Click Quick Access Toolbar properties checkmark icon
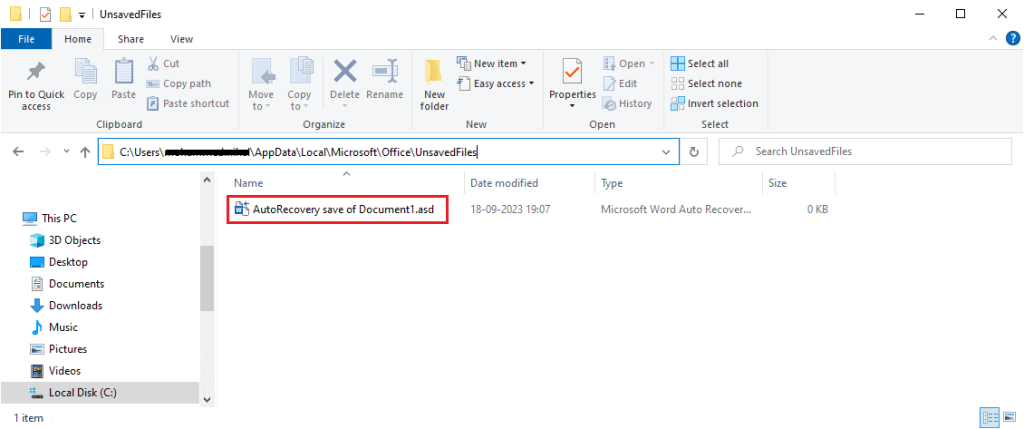 (46, 14)
